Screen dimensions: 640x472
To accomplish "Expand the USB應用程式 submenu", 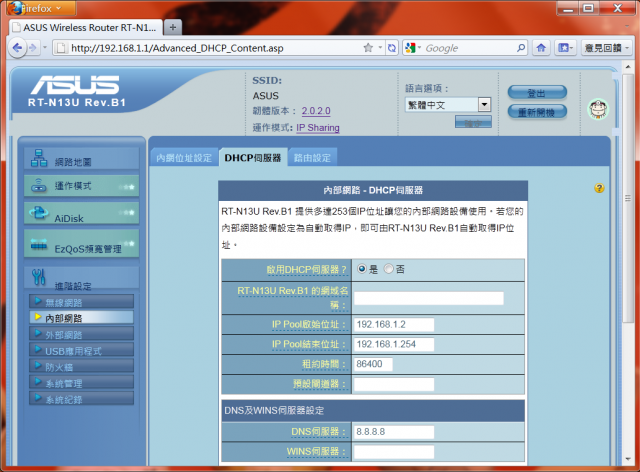I will coord(81,350).
